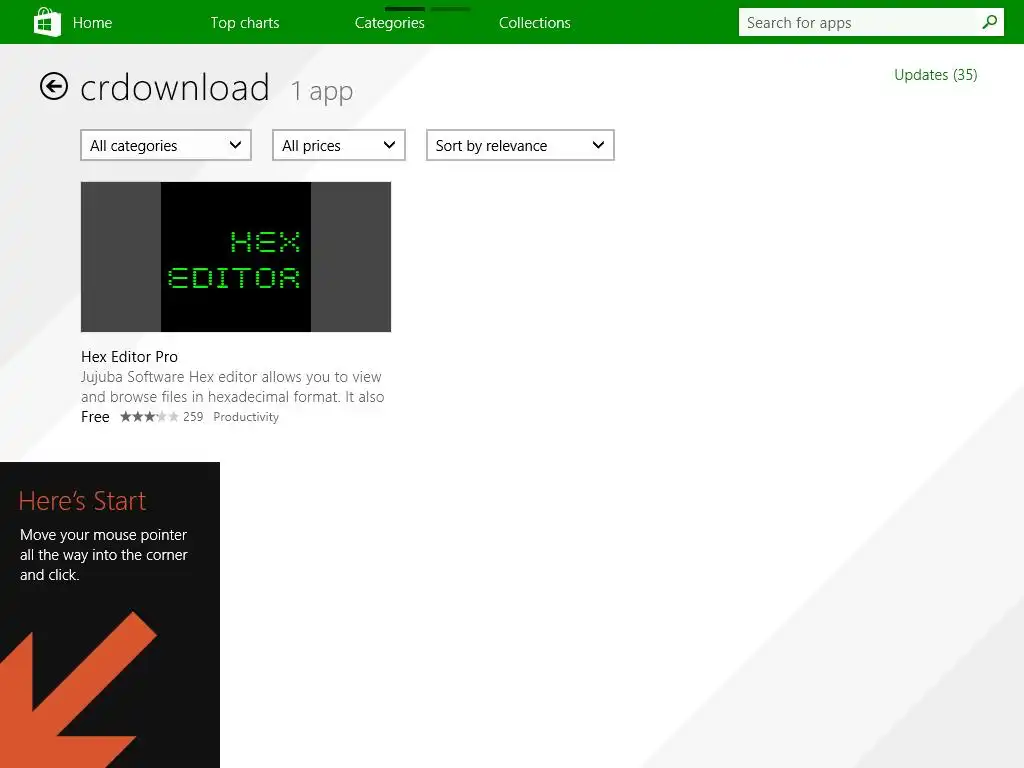
Task: Click the Jujuba Software description text
Action: tap(232, 387)
